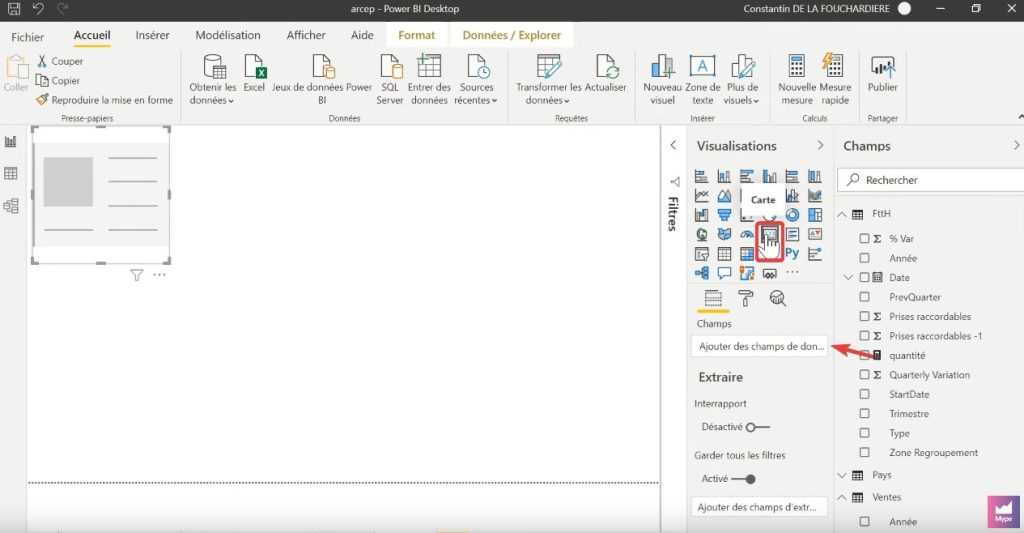Click Reproduire la mise en forme

click(104, 100)
